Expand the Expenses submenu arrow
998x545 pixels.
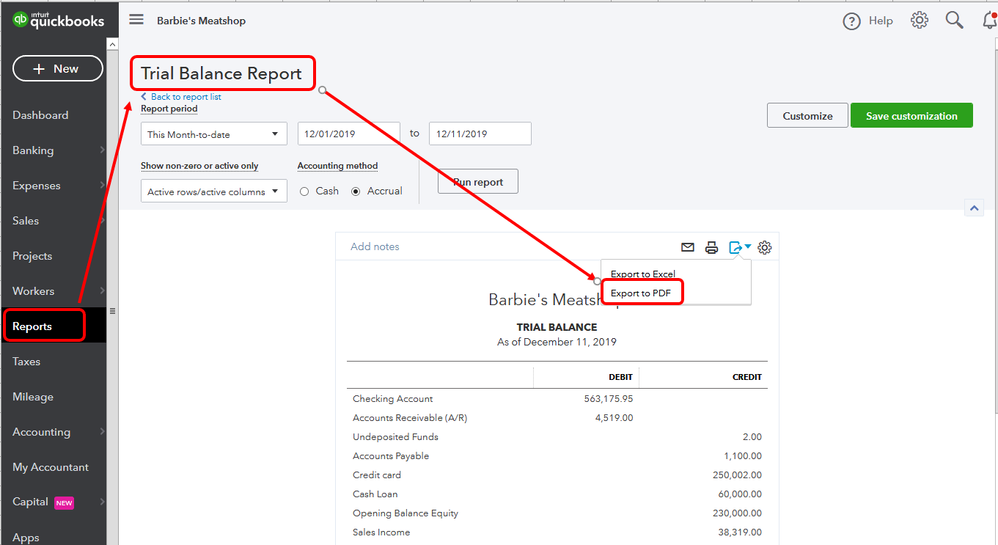coord(102,185)
